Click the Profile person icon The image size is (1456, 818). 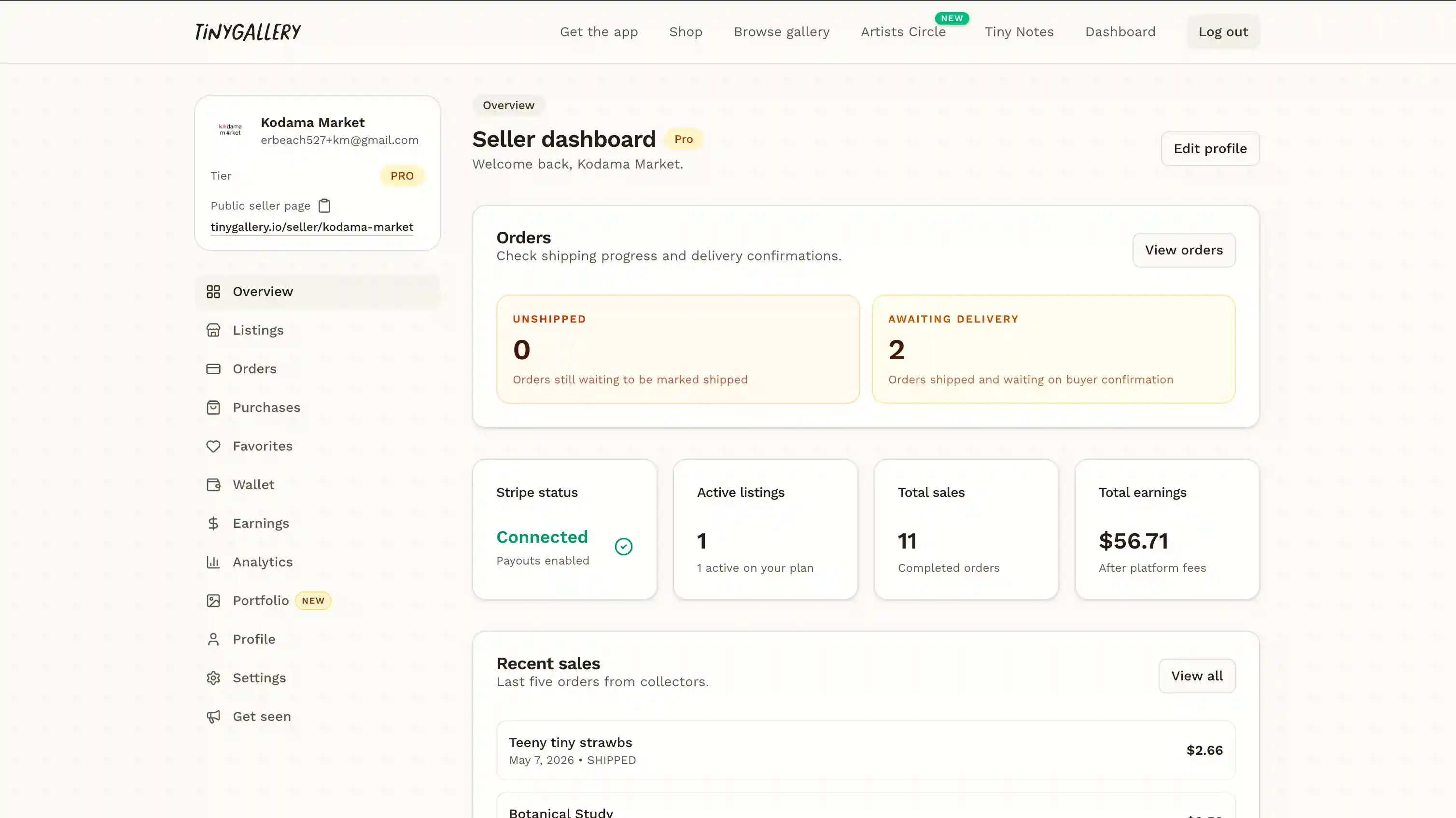point(213,639)
